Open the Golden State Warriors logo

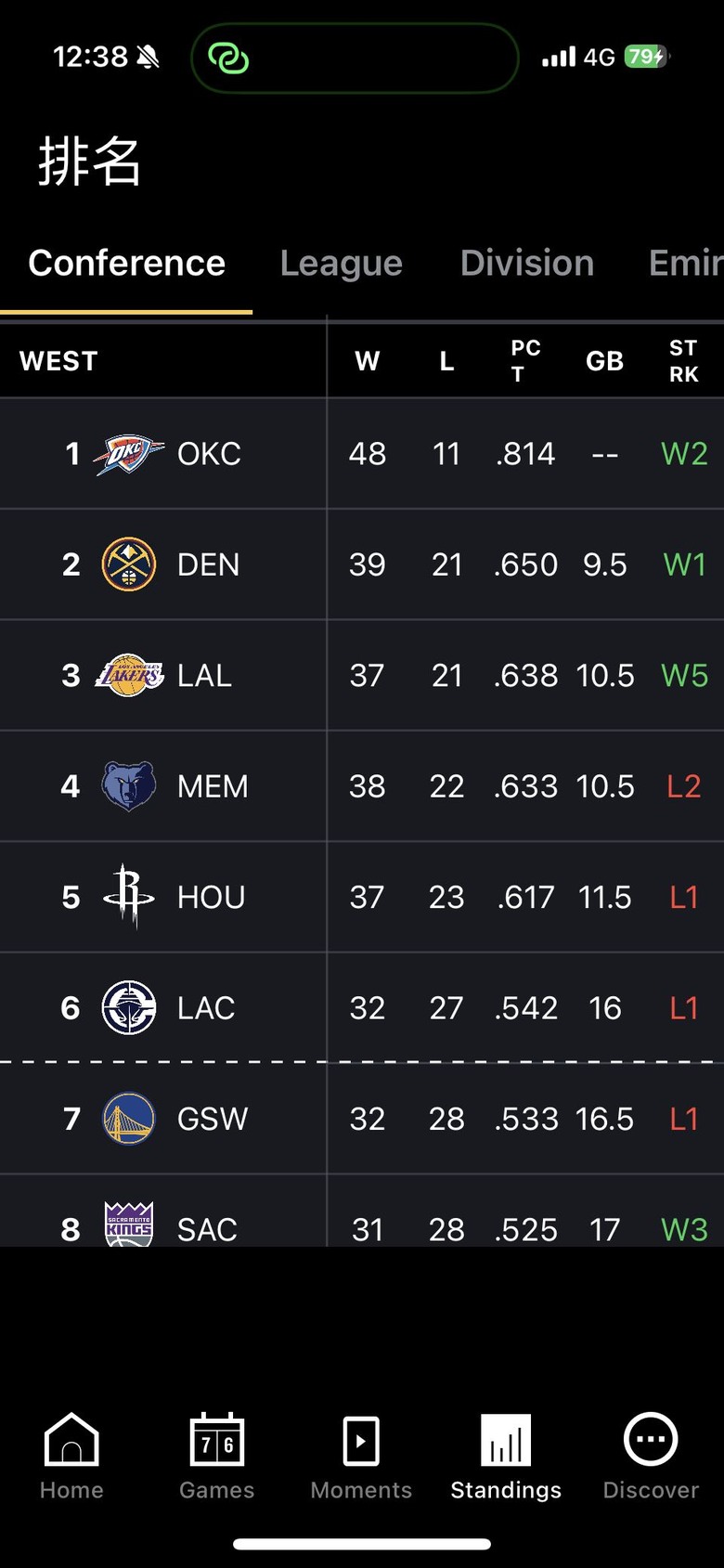click(x=128, y=1118)
